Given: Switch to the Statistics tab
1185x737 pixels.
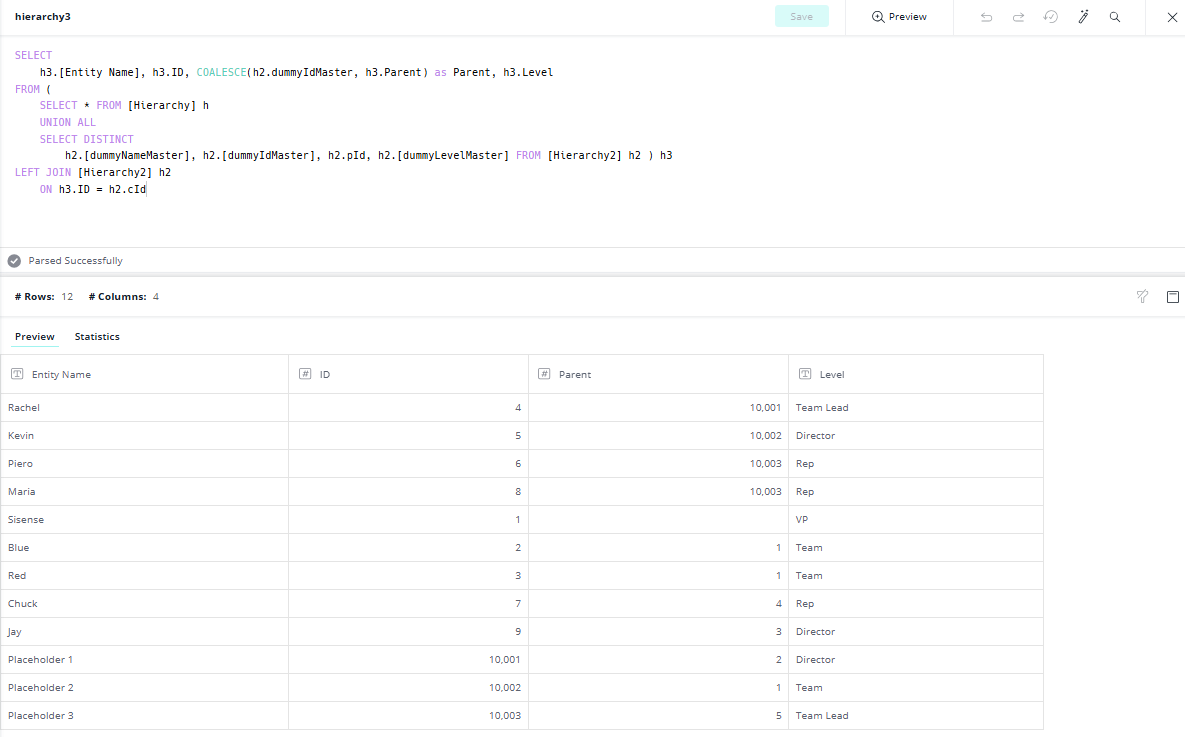Looking at the screenshot, I should click(97, 337).
